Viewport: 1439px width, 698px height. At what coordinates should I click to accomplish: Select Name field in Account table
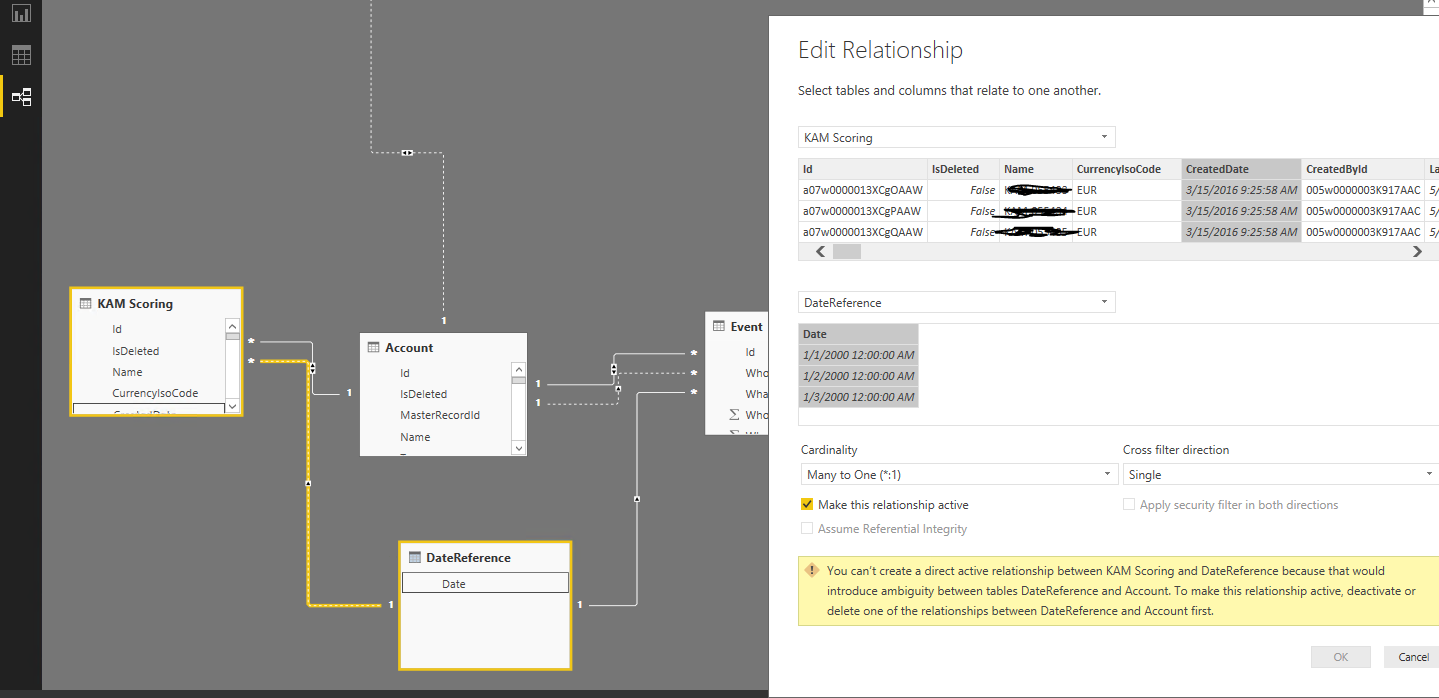coord(415,437)
